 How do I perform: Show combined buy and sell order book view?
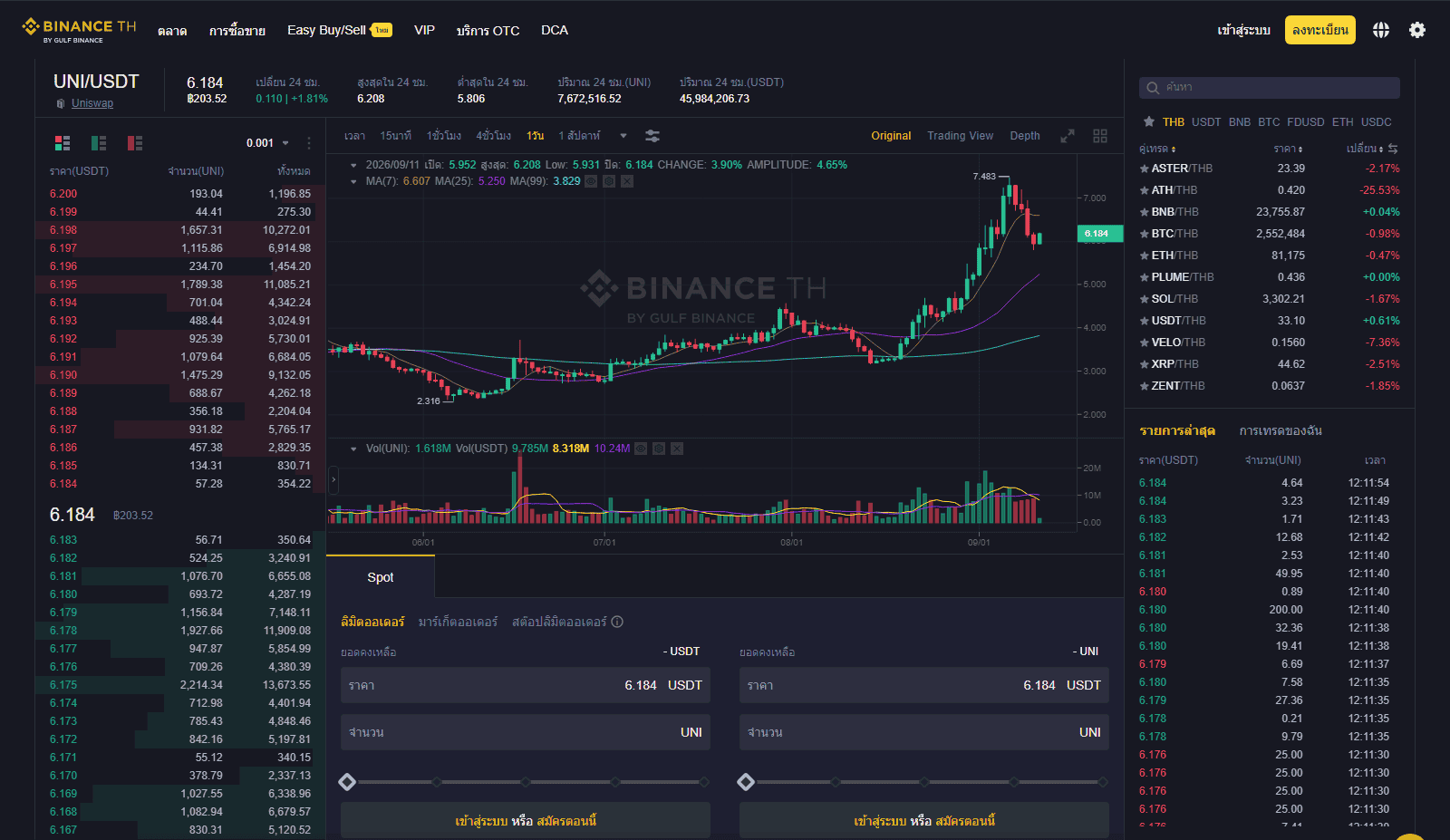pos(63,143)
